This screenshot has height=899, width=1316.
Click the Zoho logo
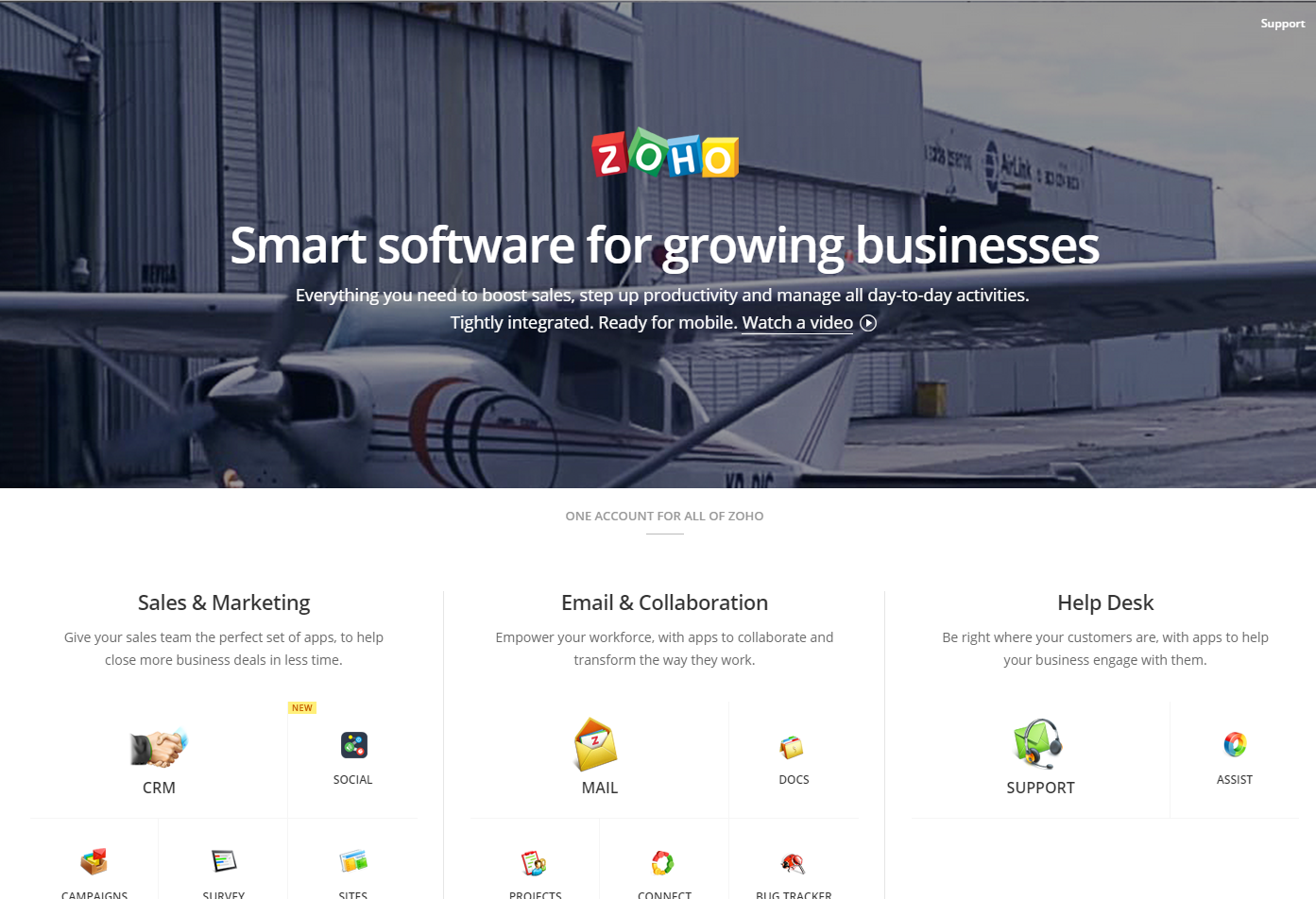(664, 154)
